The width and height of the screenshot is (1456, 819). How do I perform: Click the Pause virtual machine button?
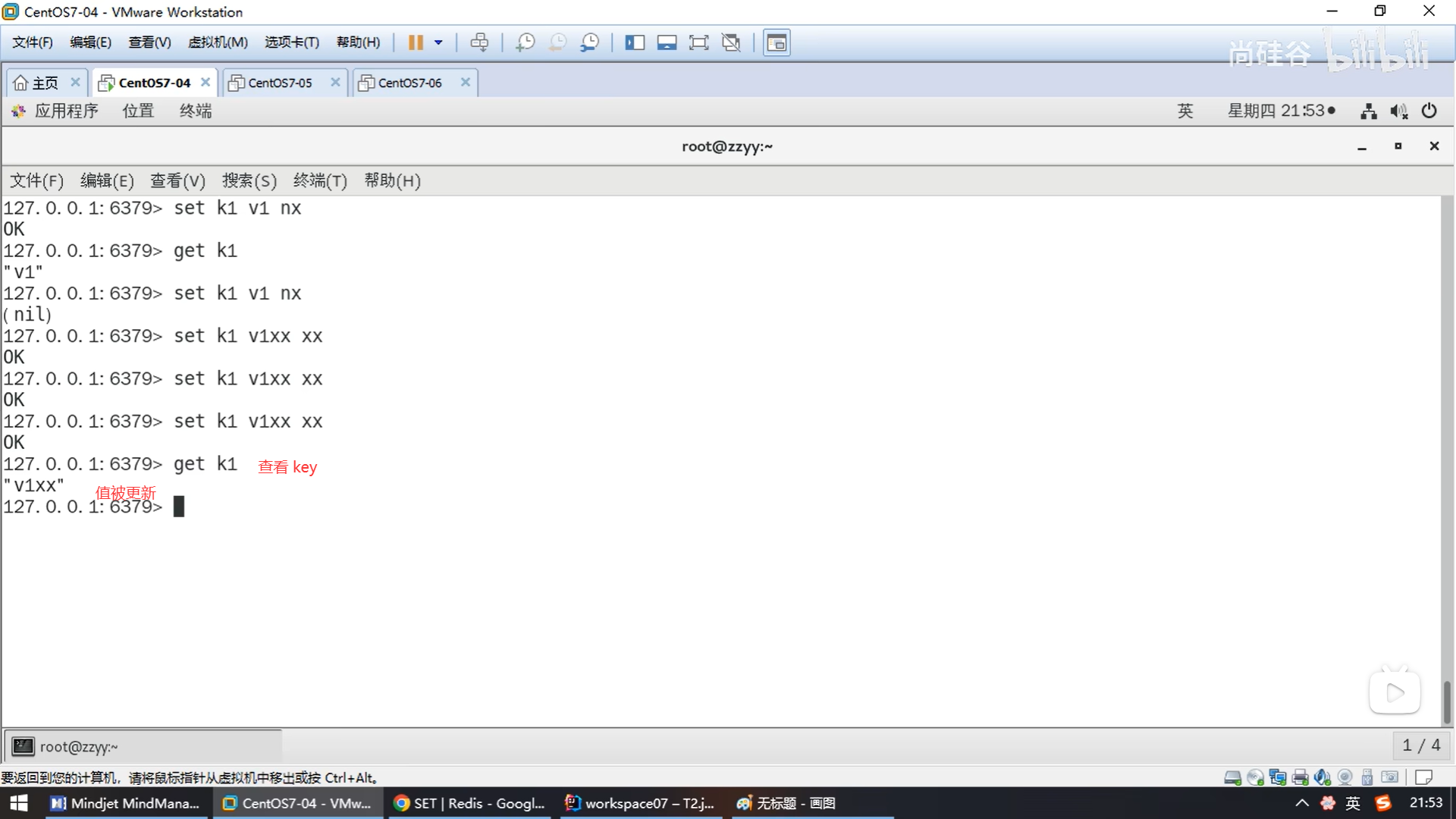point(416,42)
